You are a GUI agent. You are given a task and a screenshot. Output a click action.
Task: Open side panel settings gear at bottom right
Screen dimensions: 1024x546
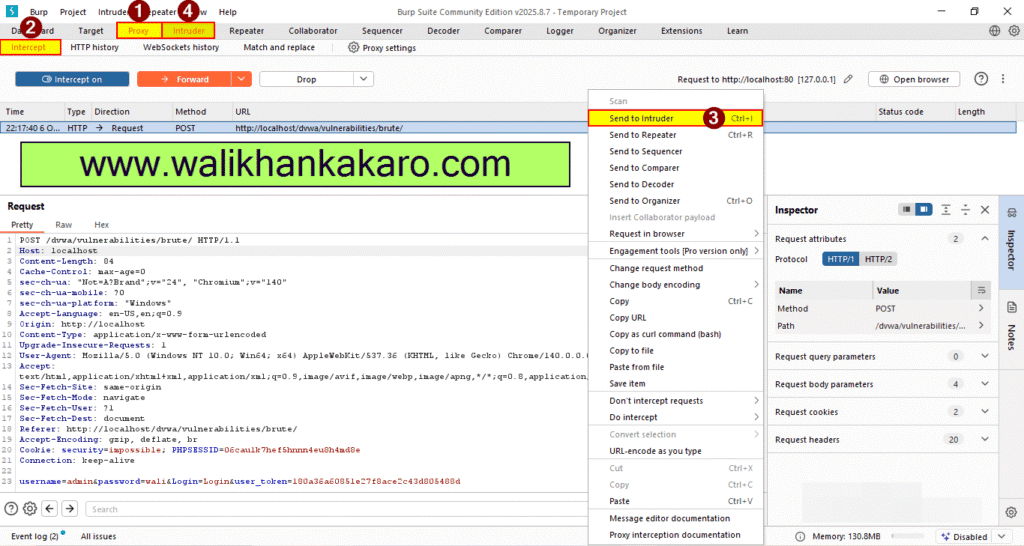click(x=1011, y=512)
